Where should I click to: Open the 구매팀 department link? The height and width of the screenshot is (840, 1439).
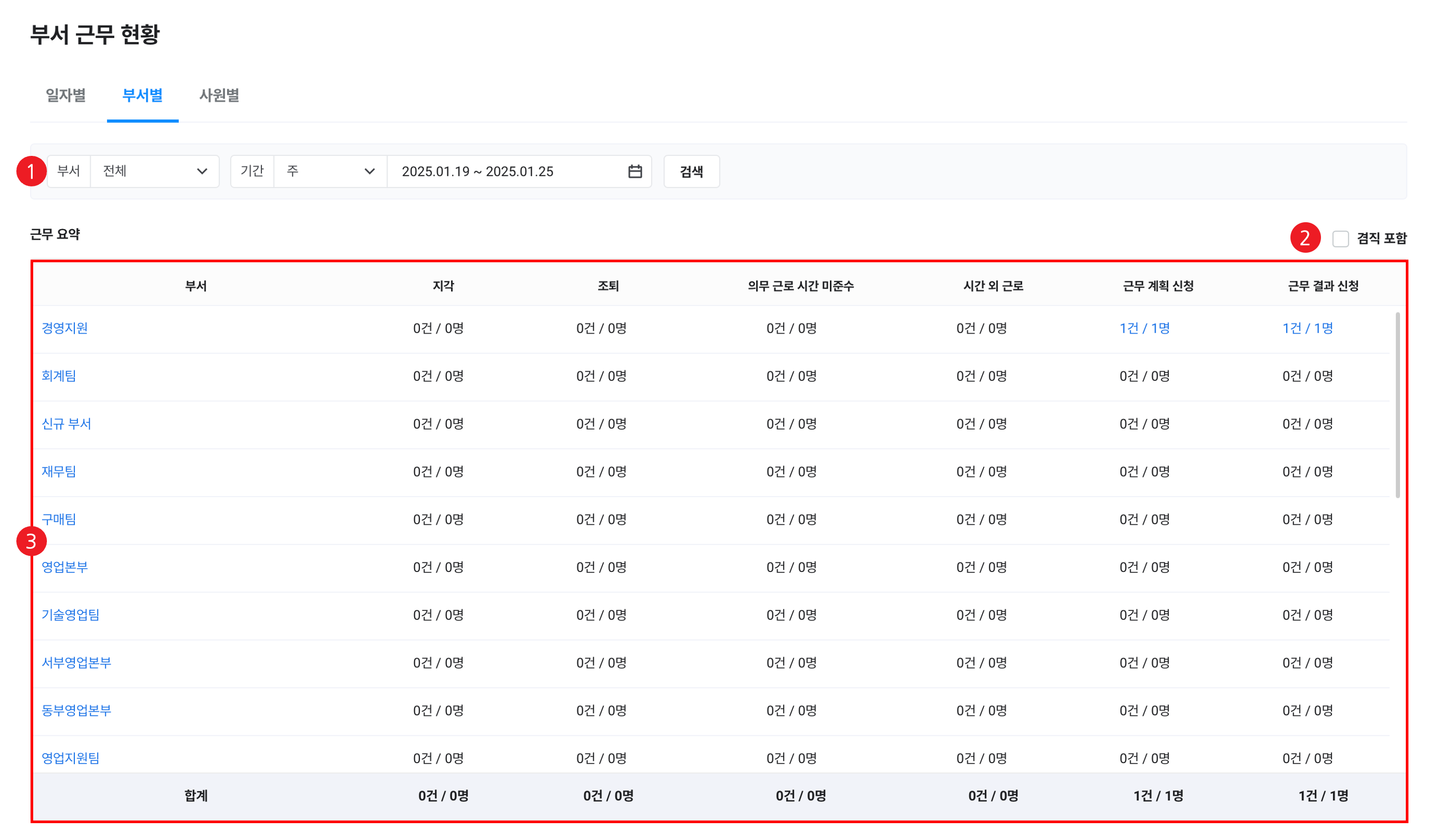[59, 519]
